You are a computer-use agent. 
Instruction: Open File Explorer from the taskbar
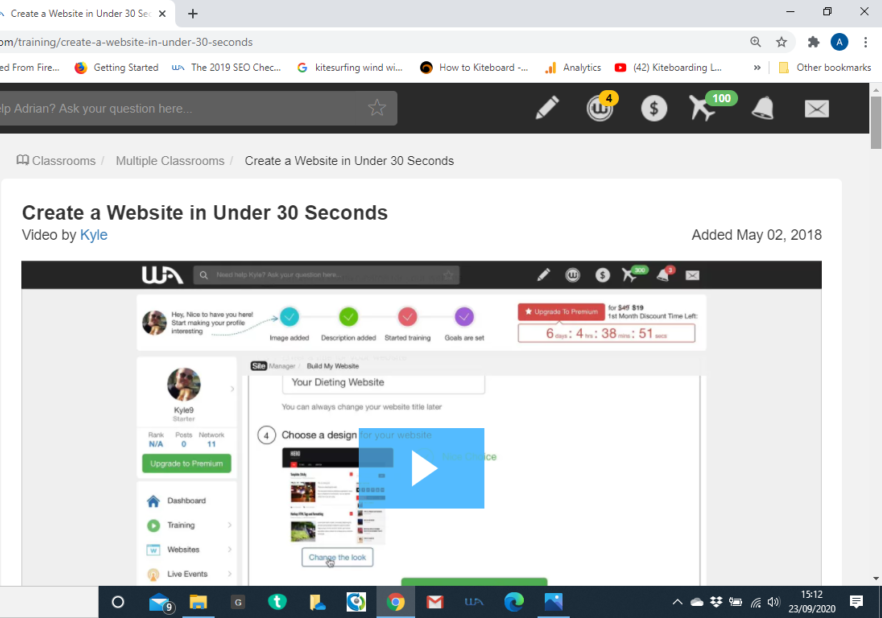(198, 602)
